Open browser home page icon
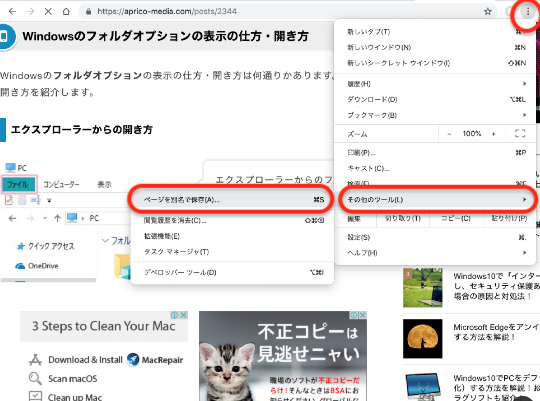 (x=66, y=11)
